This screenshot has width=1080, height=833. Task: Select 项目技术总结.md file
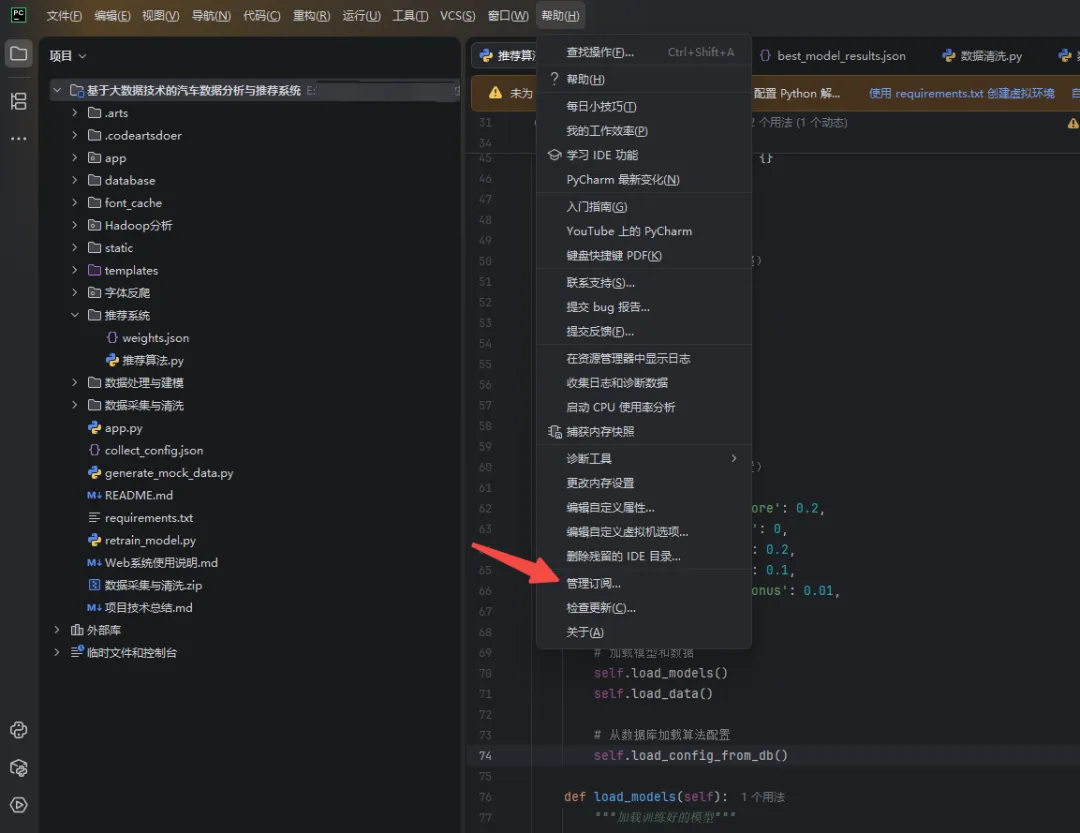[x=149, y=607]
